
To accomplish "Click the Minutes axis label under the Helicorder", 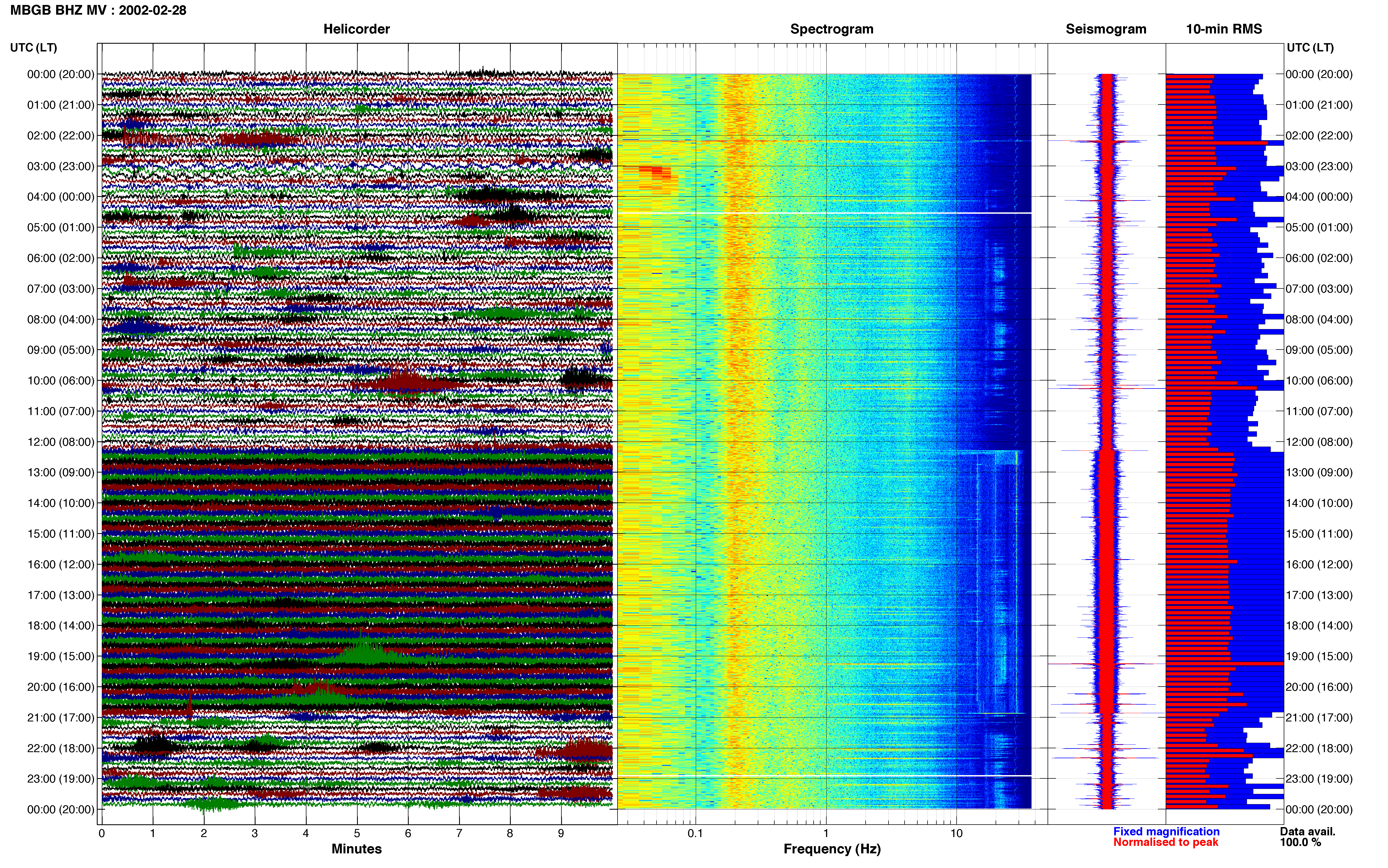I will pos(356,849).
